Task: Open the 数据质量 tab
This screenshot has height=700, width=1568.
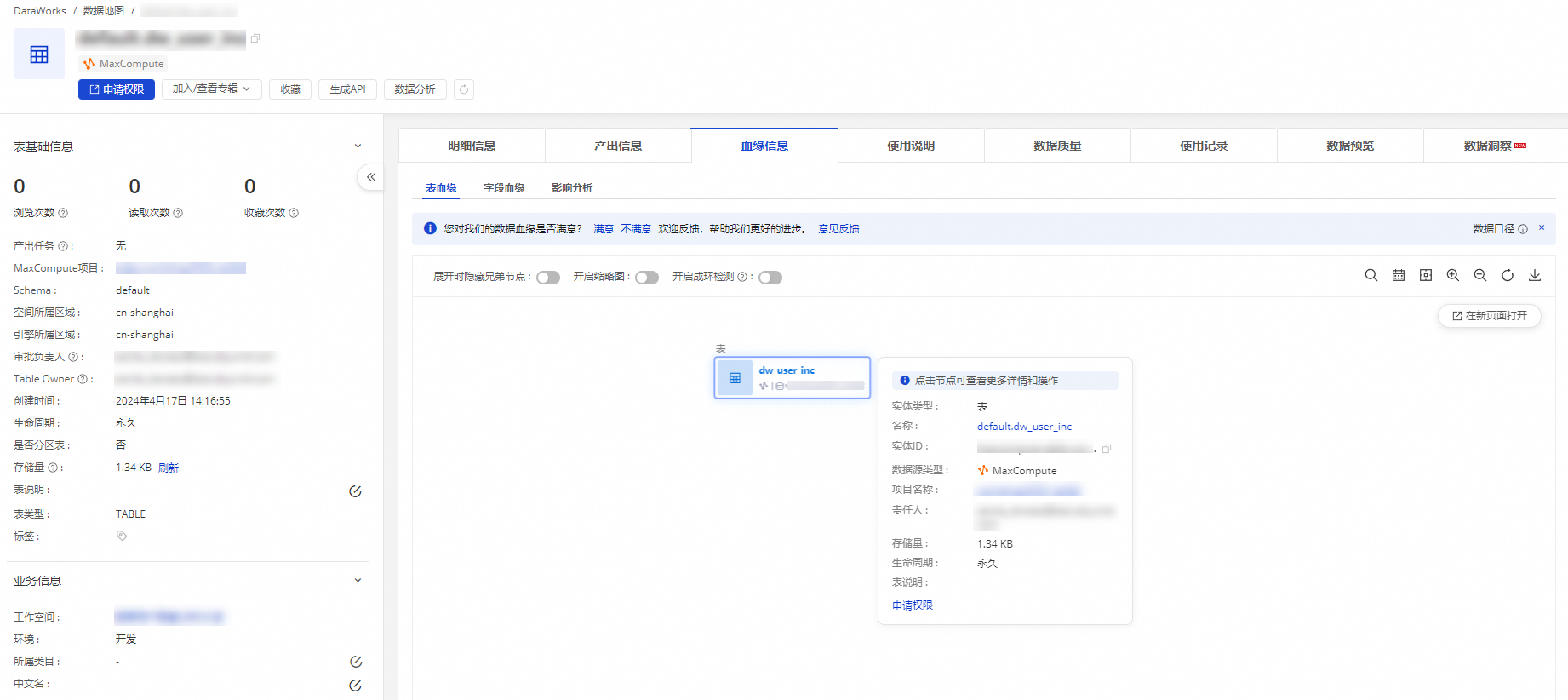Action: (1057, 146)
